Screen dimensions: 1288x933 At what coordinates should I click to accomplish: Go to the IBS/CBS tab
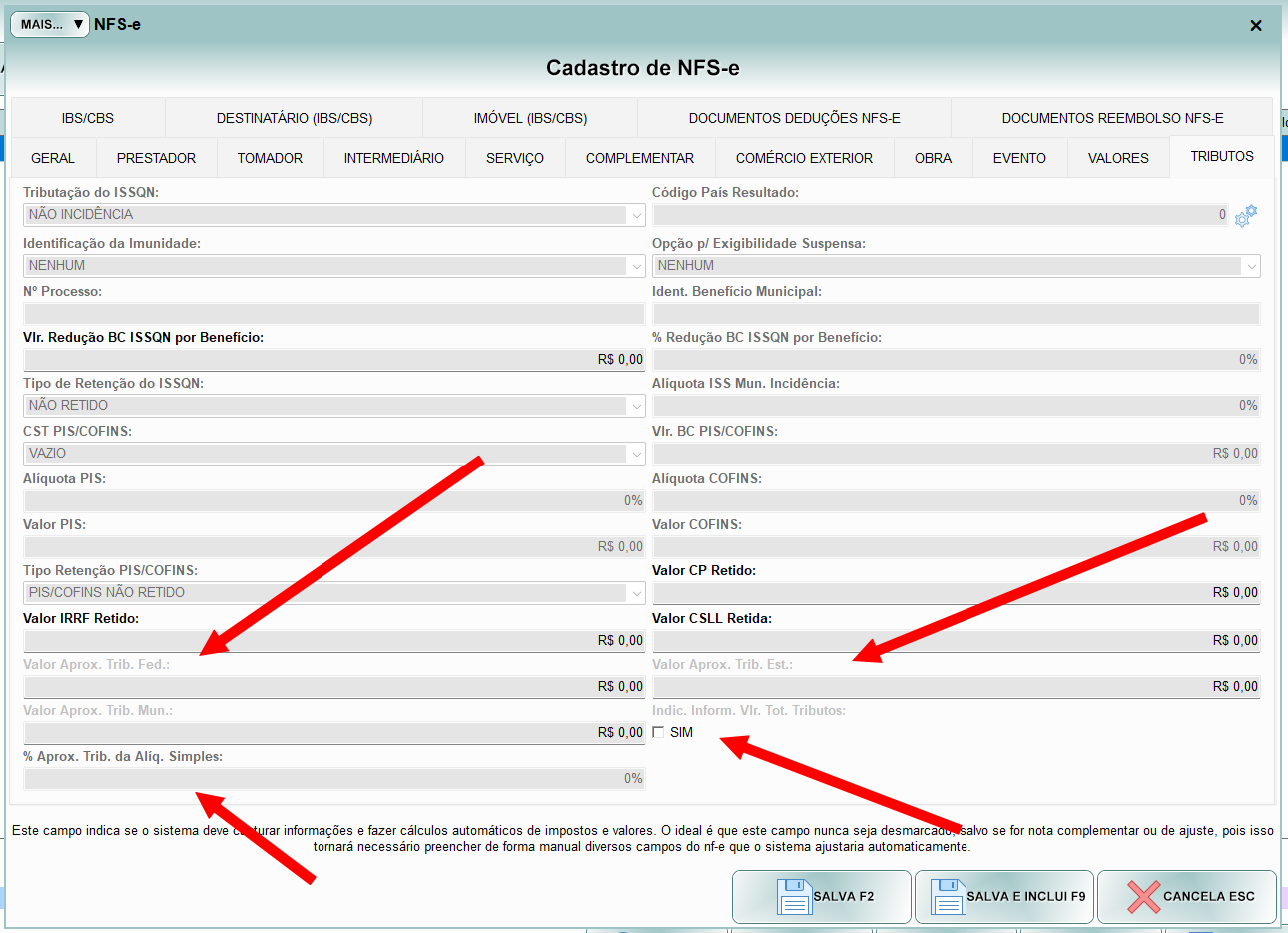click(x=88, y=118)
